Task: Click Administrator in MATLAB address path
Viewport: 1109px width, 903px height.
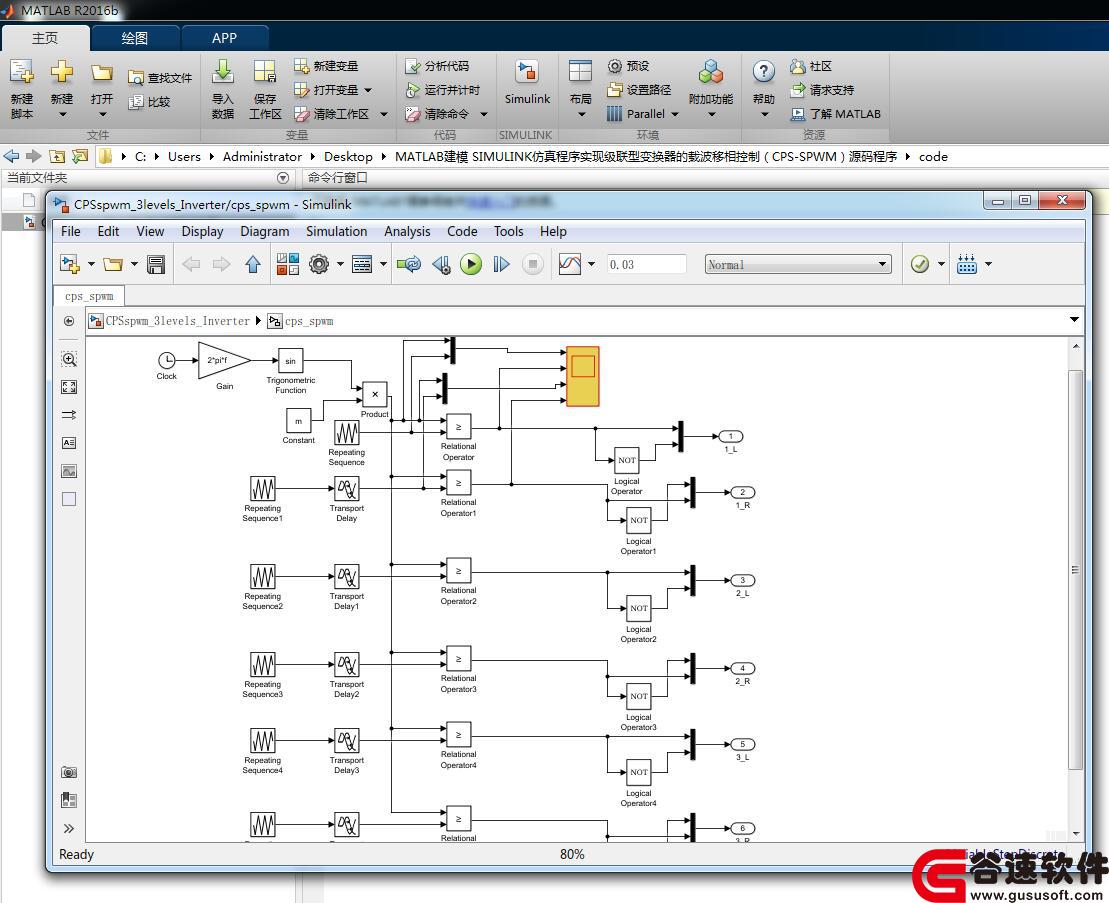Action: pos(262,157)
